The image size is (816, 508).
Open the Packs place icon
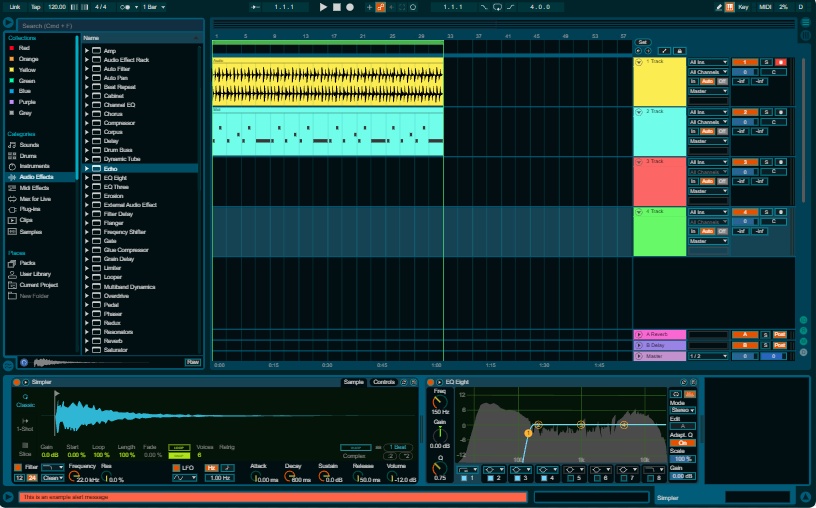(12, 263)
